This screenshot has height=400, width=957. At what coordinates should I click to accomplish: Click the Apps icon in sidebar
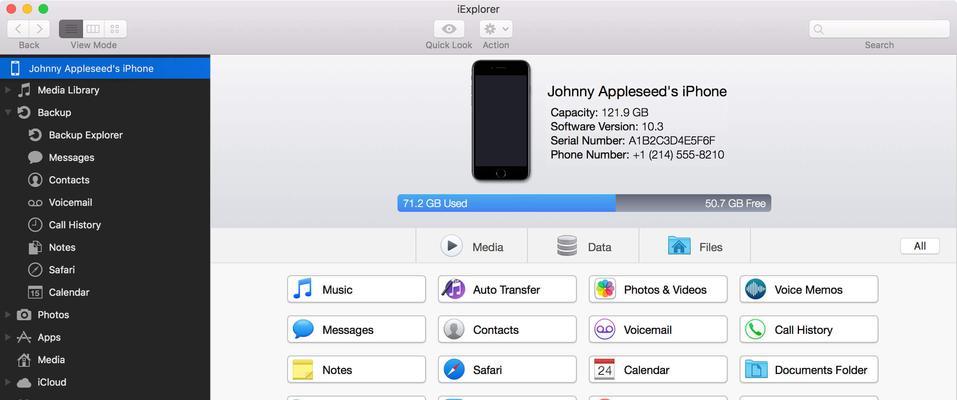[24, 337]
